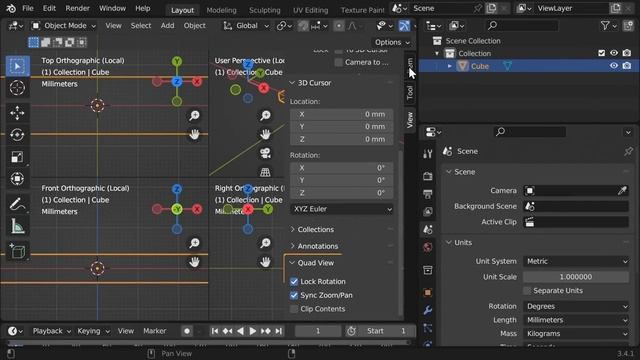Open the Object properties tab
The width and height of the screenshot is (640, 360).
pyautogui.click(x=427, y=292)
